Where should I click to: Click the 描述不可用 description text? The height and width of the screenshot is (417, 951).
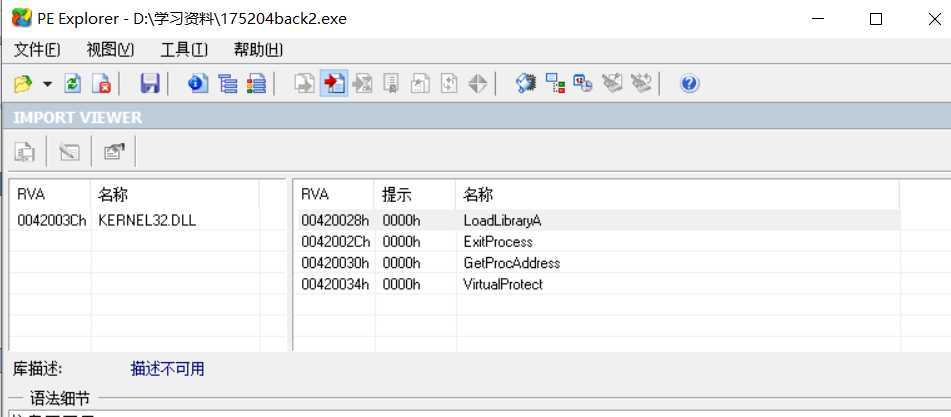coord(167,369)
